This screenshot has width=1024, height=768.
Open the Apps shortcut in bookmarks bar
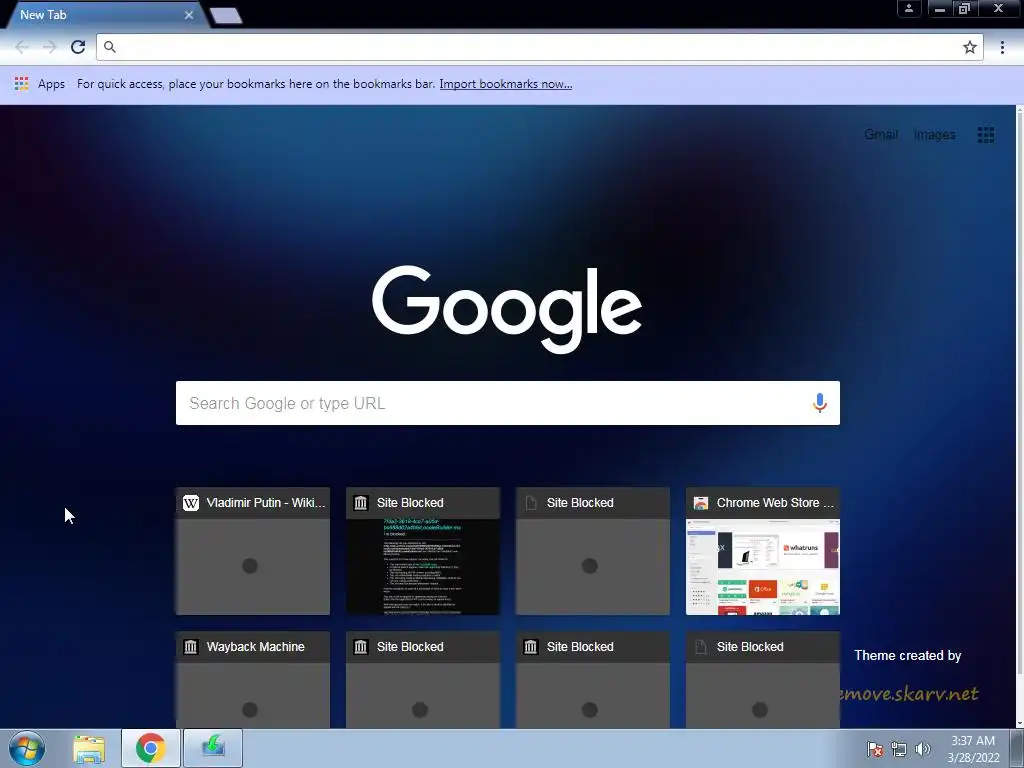[40, 84]
